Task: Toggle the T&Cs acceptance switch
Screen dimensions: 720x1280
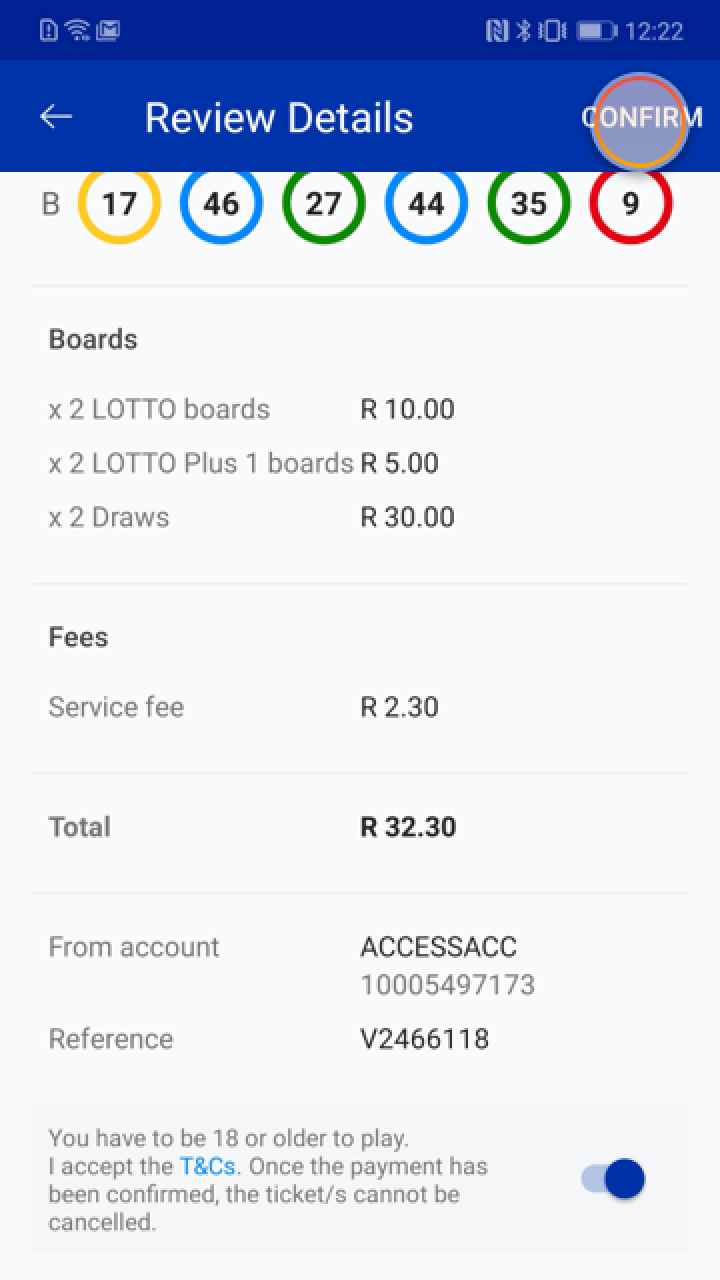Action: point(614,1179)
